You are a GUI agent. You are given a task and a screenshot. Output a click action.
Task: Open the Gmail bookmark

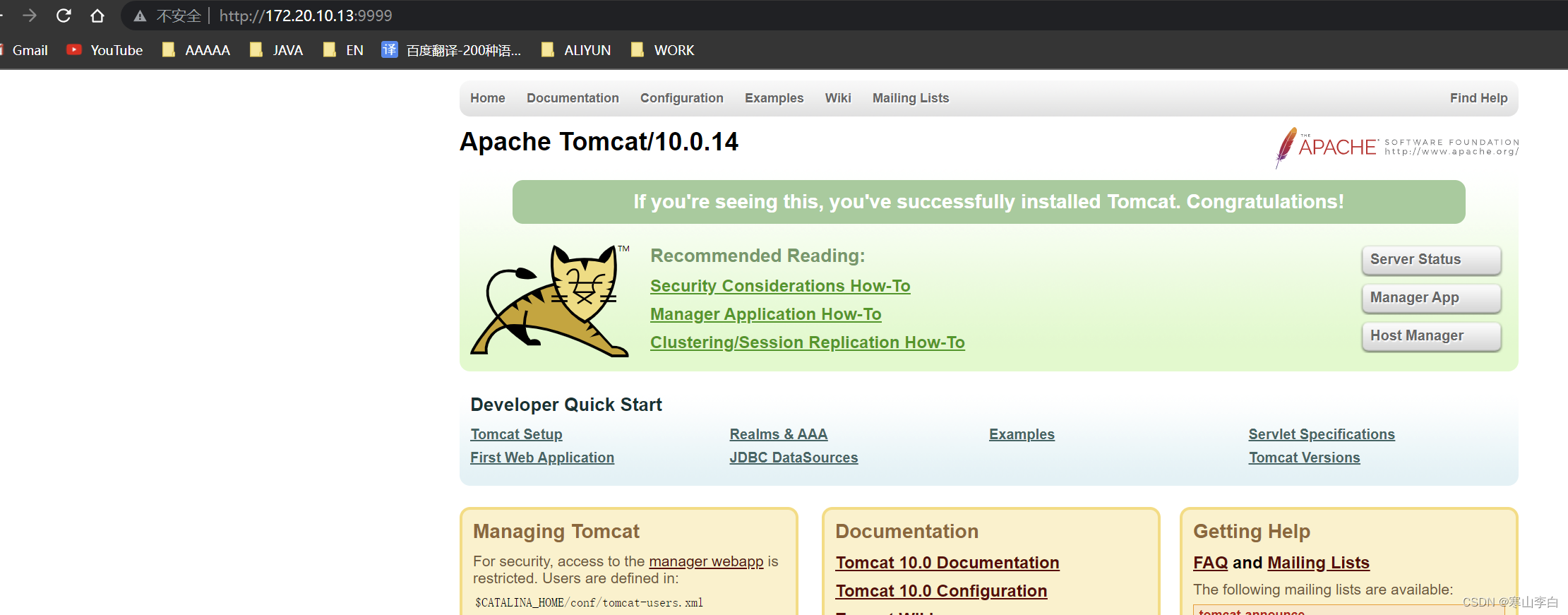(24, 50)
